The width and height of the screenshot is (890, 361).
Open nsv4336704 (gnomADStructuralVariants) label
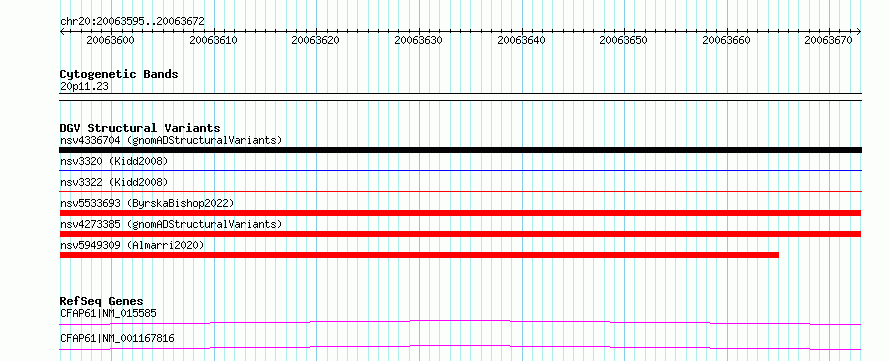coord(171,140)
